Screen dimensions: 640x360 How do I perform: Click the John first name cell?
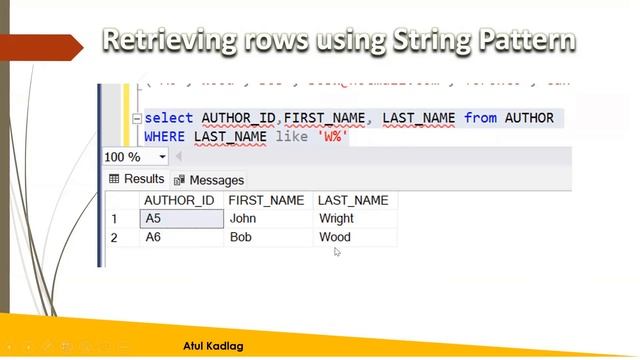point(268,219)
